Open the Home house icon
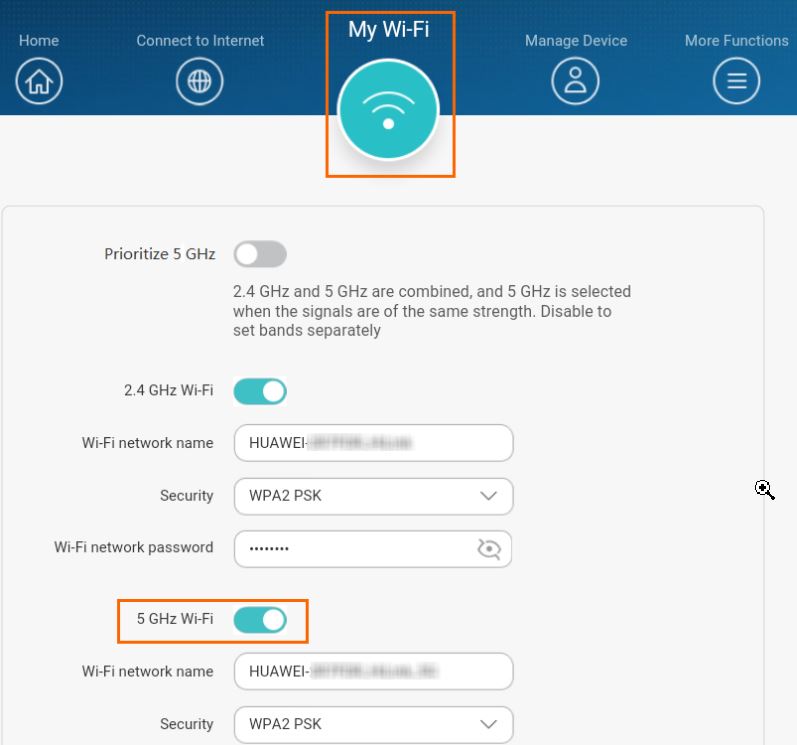This screenshot has width=797, height=745. click(x=39, y=81)
